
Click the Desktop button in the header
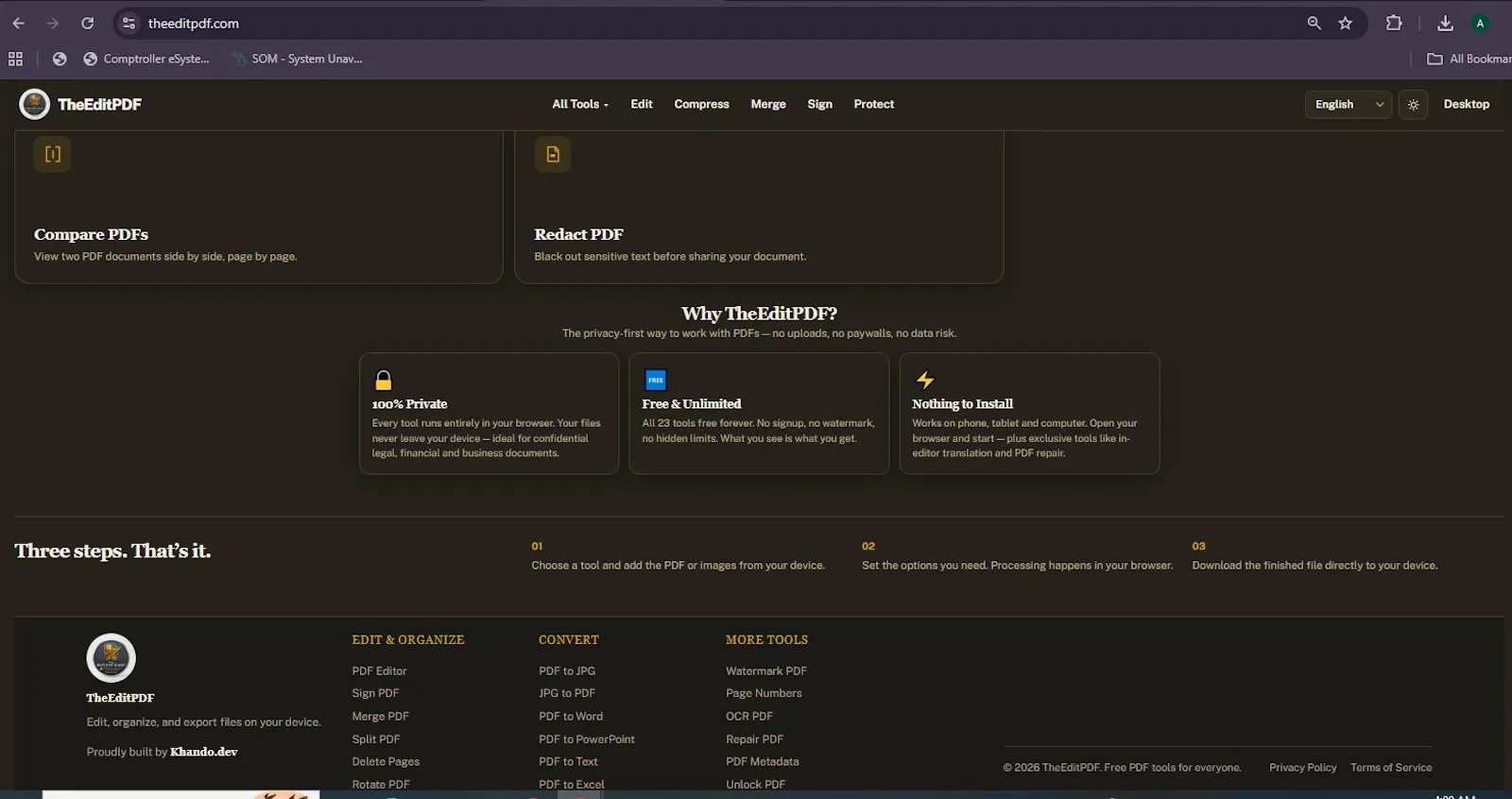point(1467,104)
